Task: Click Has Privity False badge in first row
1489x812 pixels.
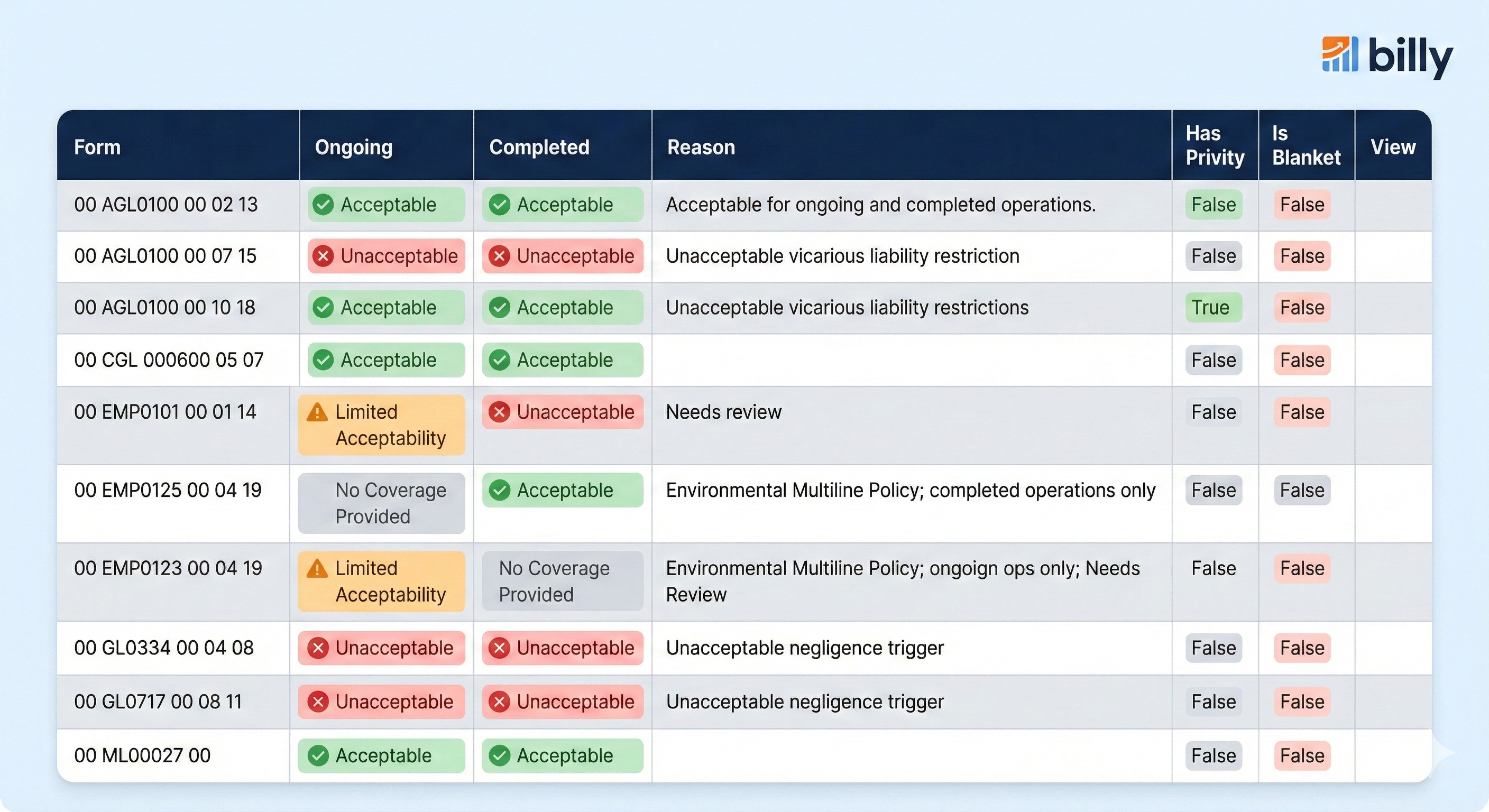Action: 1212,205
